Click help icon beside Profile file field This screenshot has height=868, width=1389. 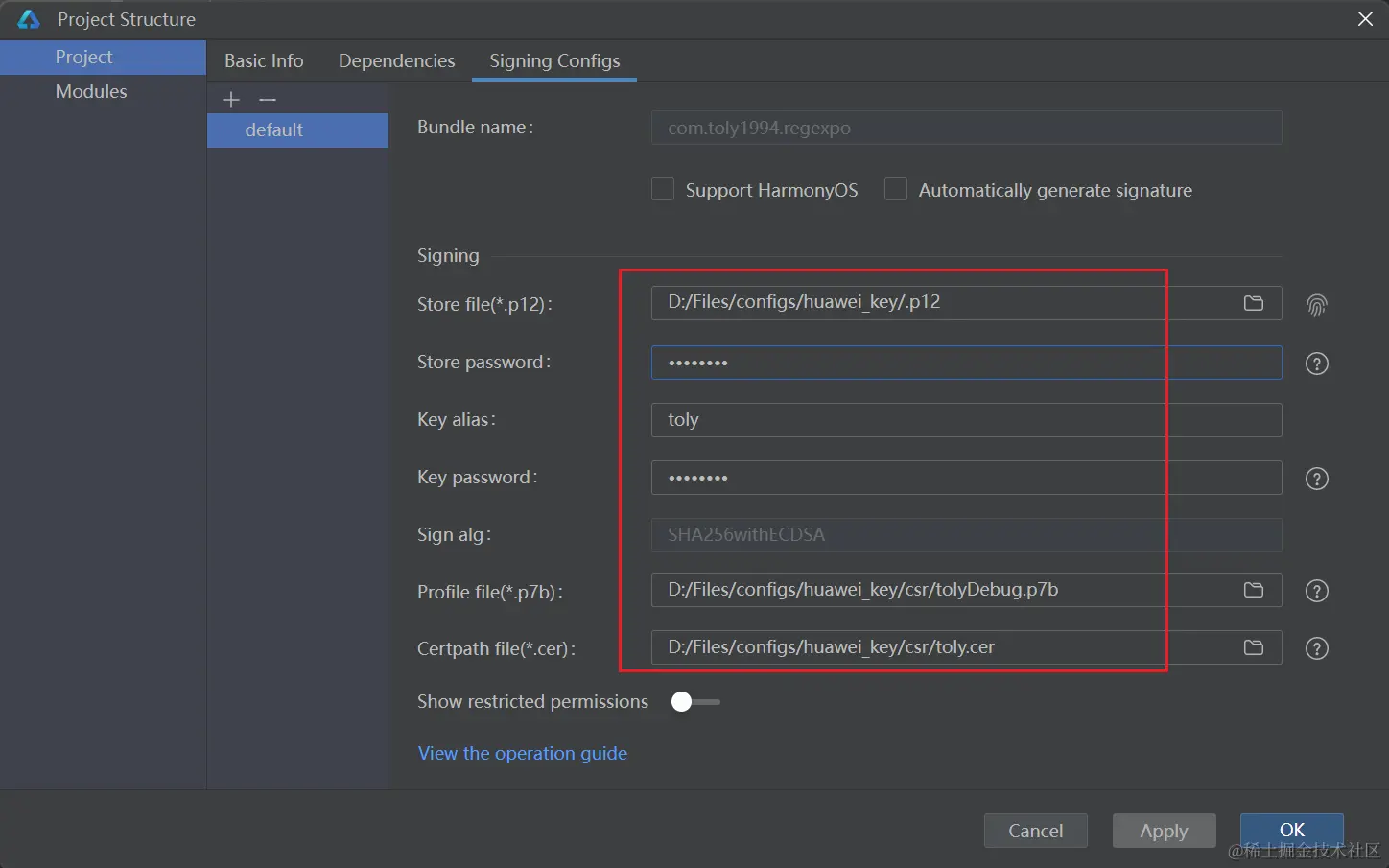click(x=1316, y=591)
